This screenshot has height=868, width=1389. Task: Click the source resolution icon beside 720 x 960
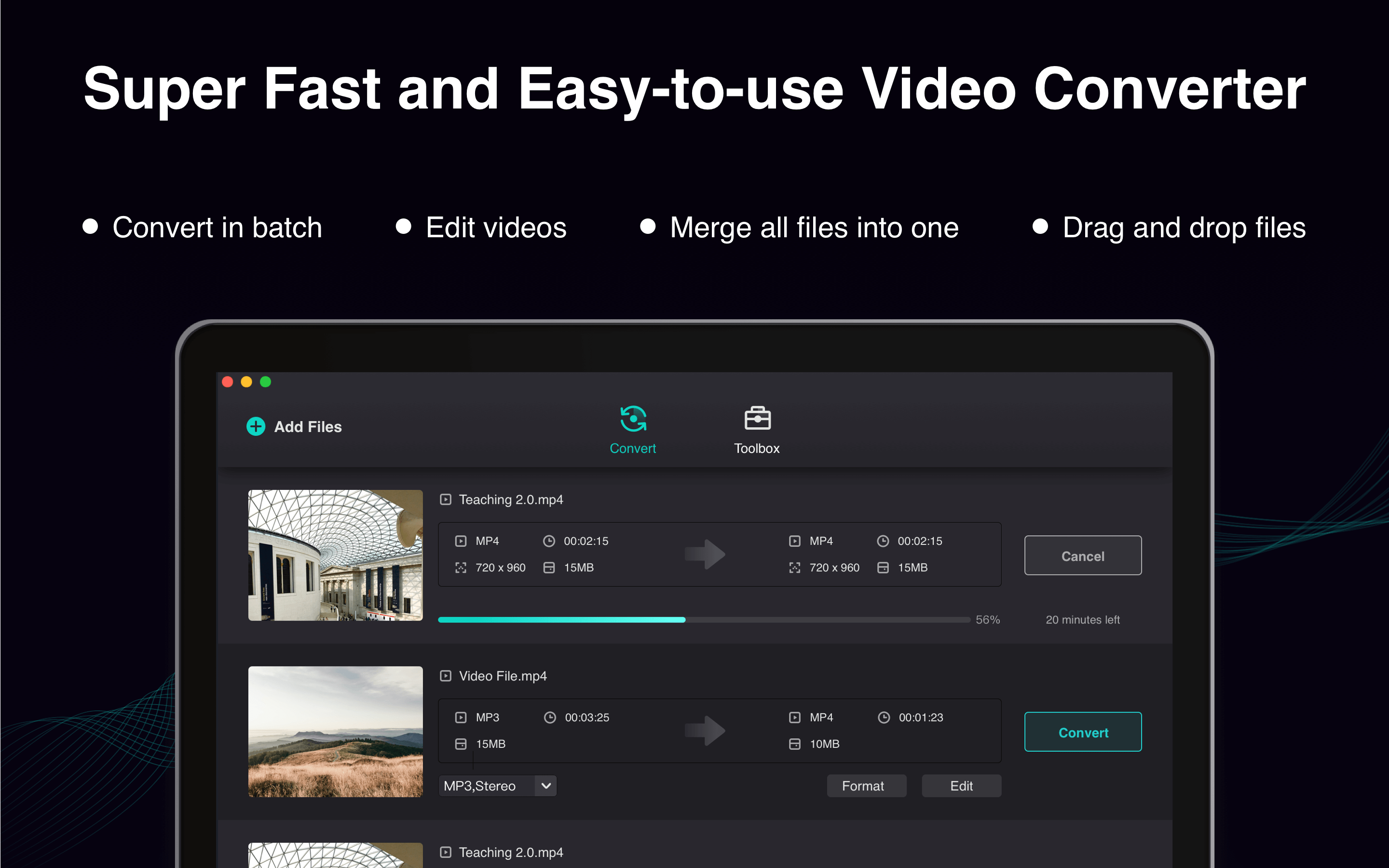[461, 568]
